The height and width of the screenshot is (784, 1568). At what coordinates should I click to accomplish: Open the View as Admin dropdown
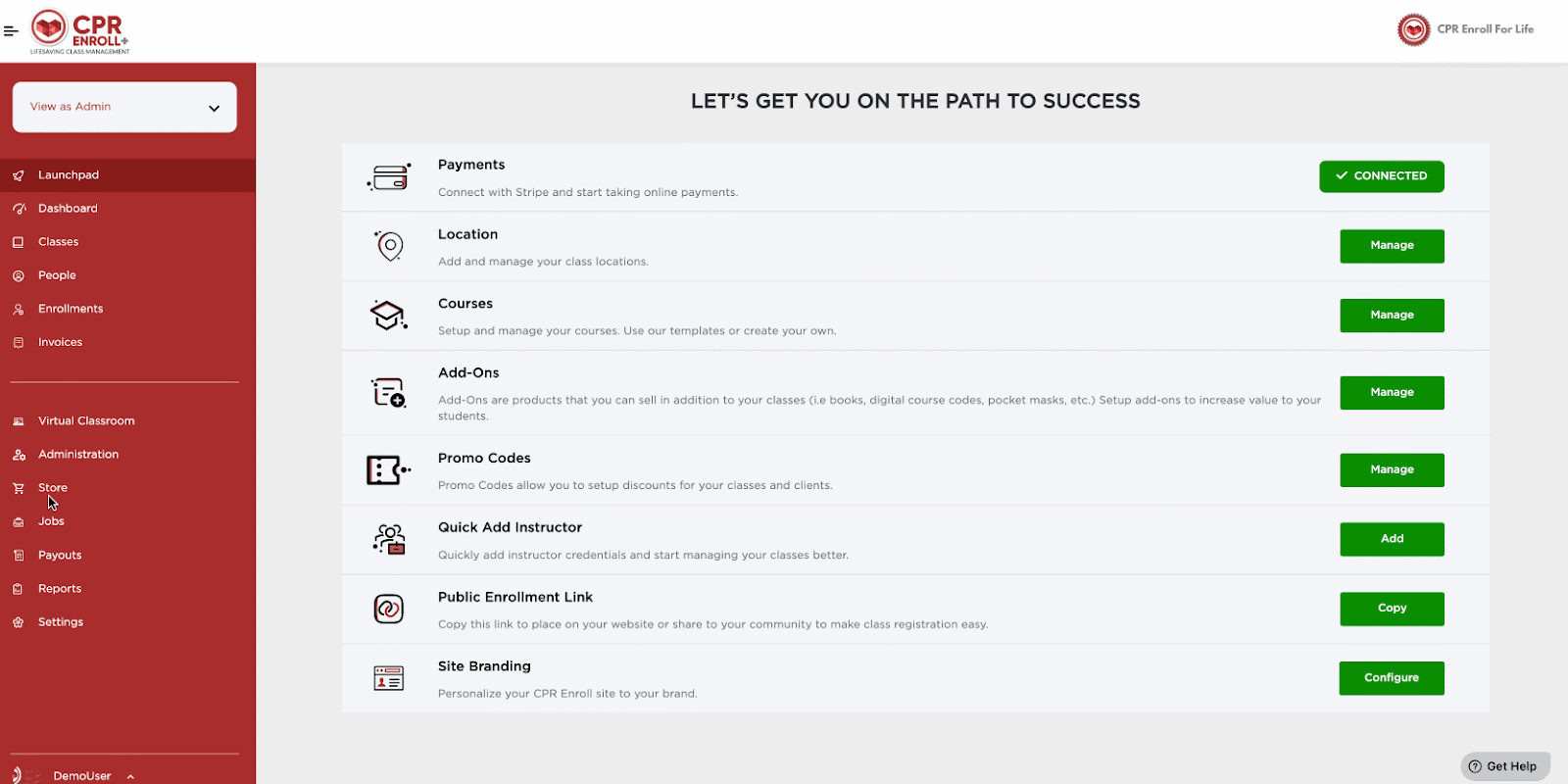[124, 107]
